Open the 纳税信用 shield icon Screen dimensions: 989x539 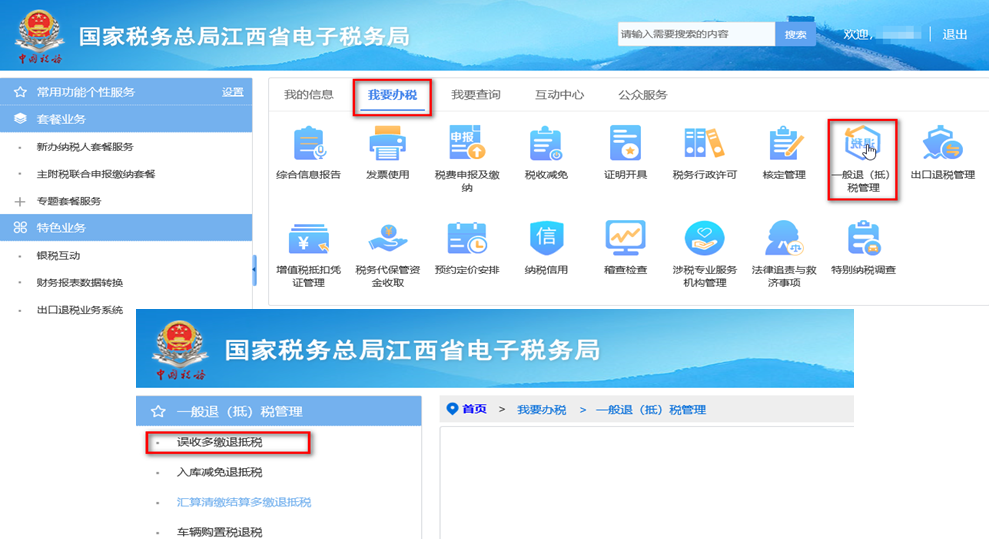pos(546,239)
